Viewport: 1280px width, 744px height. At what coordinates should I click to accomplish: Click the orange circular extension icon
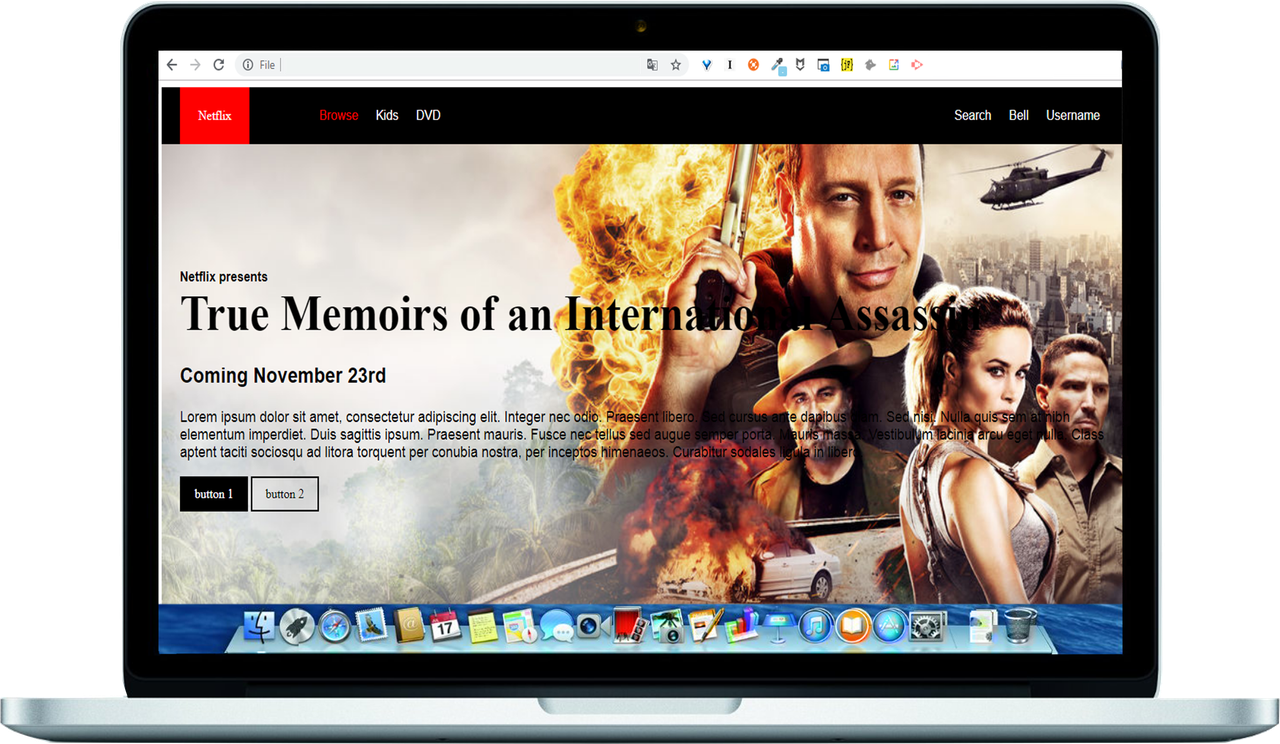click(x=753, y=65)
